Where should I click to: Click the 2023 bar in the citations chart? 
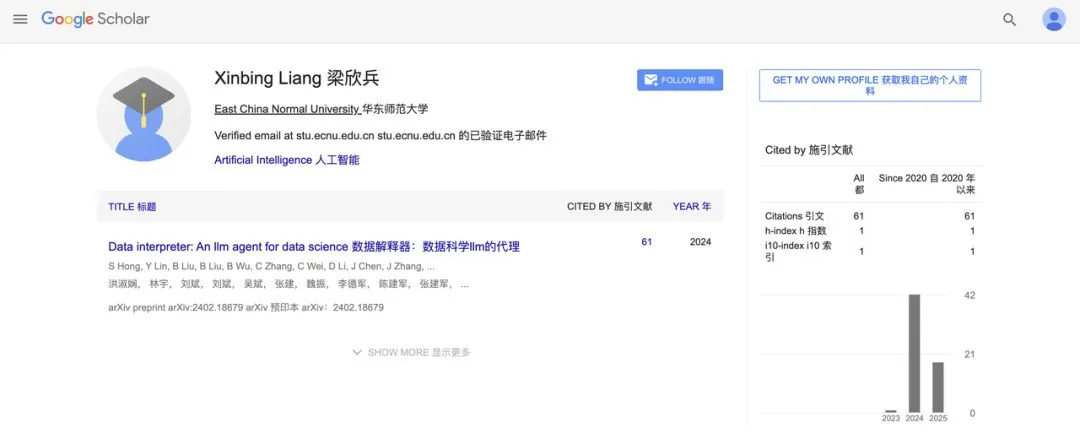tap(891, 411)
